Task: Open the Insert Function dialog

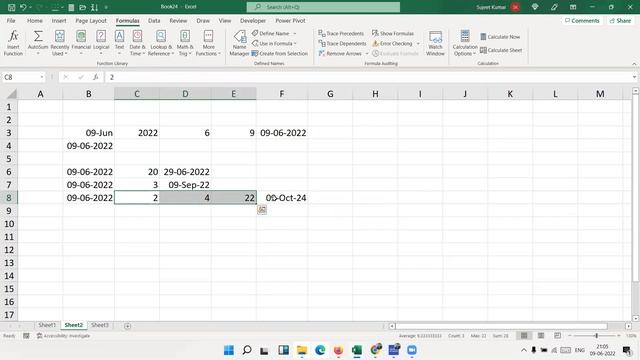Action: point(13,42)
